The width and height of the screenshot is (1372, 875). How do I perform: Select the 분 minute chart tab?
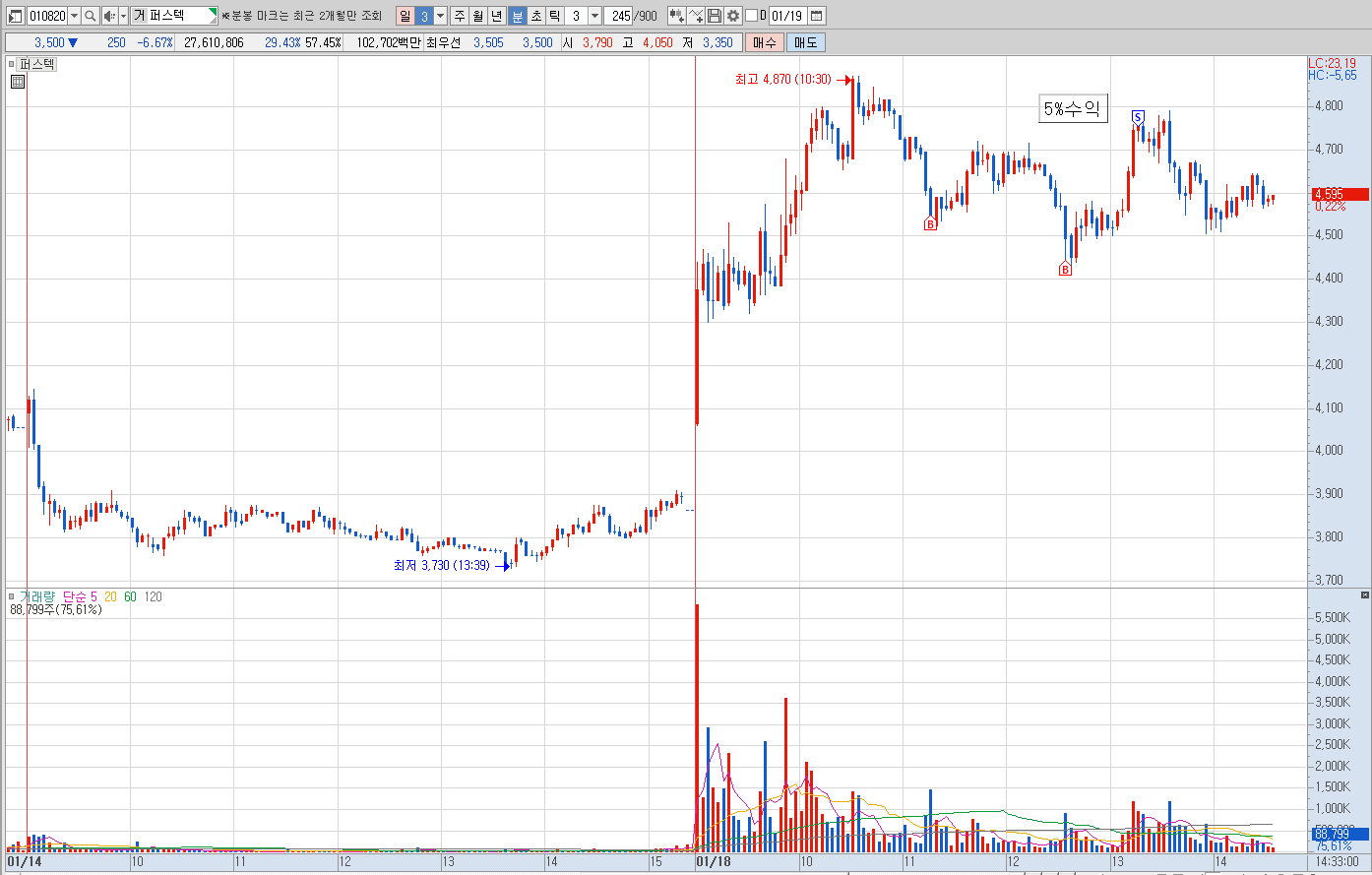tap(518, 16)
